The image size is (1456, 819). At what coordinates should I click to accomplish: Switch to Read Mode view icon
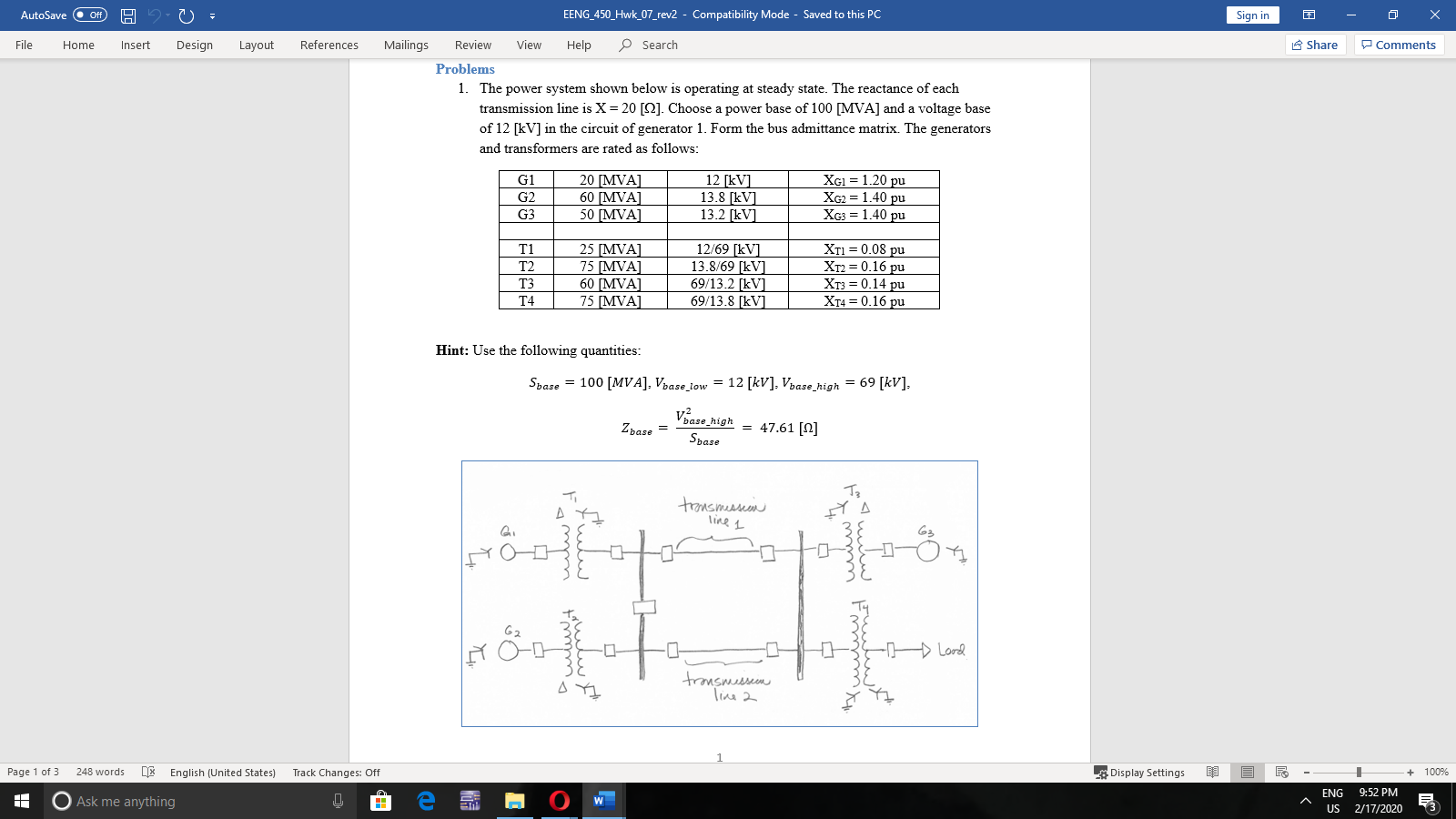[x=1214, y=772]
